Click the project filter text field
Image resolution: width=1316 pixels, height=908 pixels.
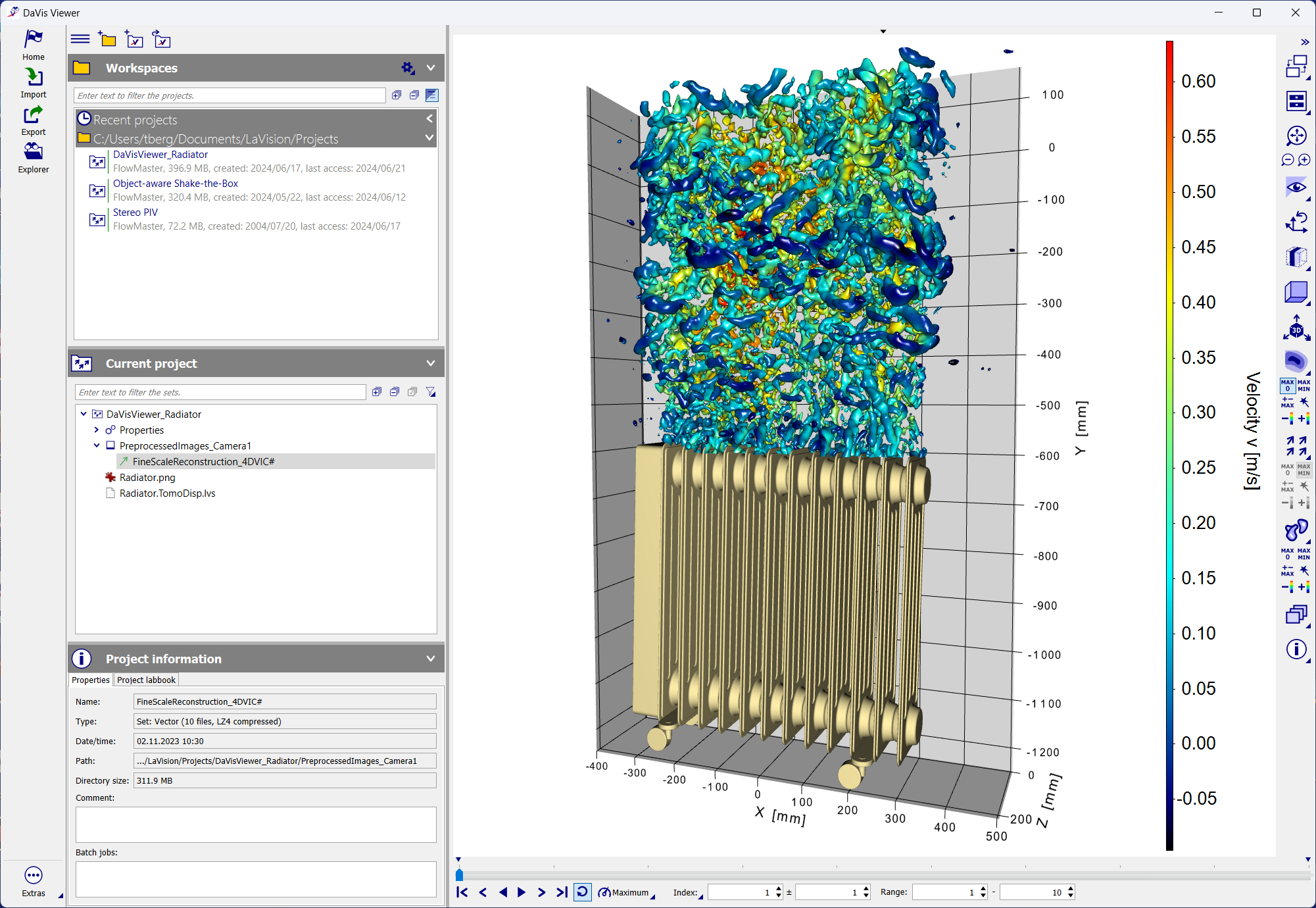229,95
